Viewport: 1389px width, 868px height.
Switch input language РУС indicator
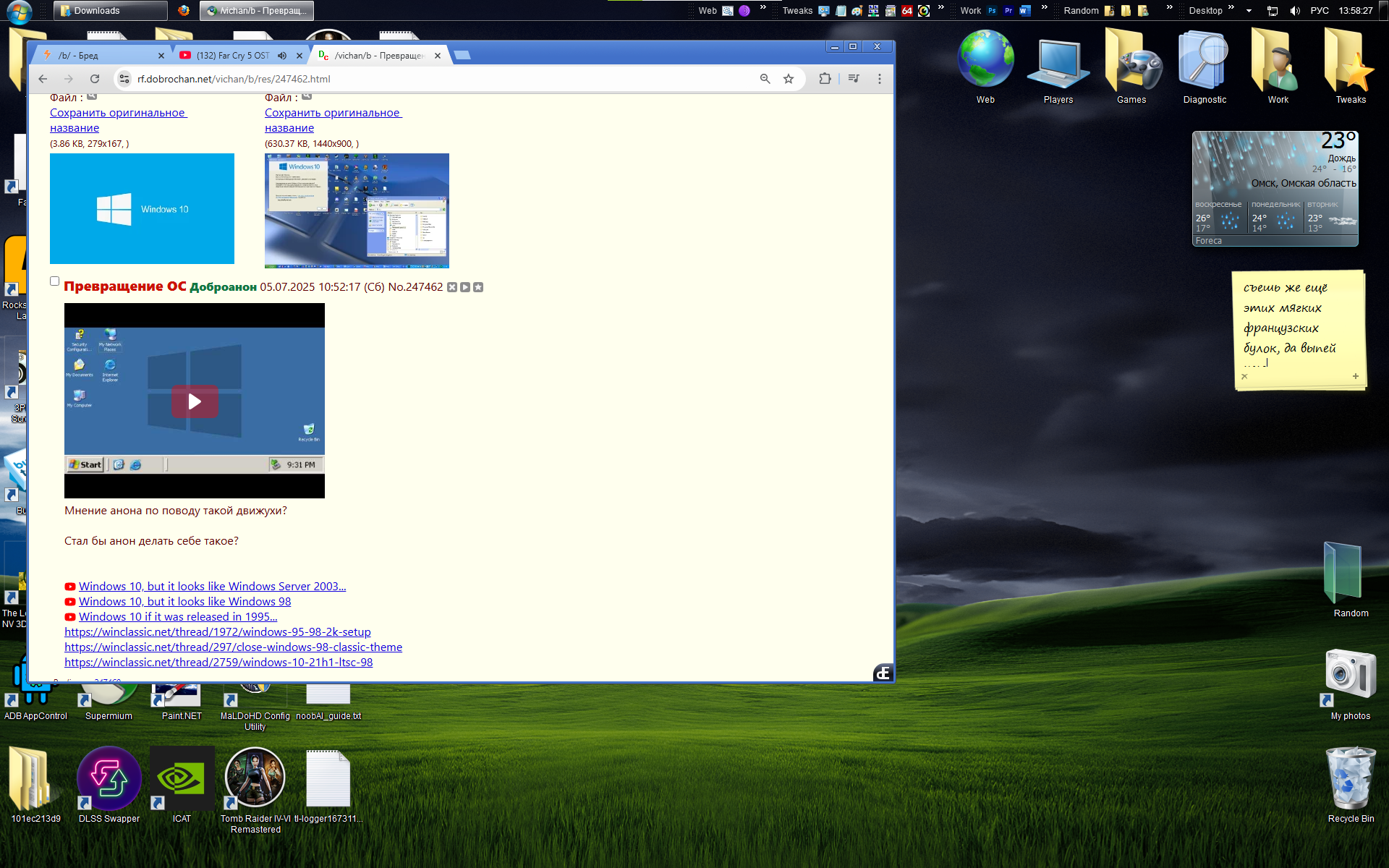coord(1320,11)
